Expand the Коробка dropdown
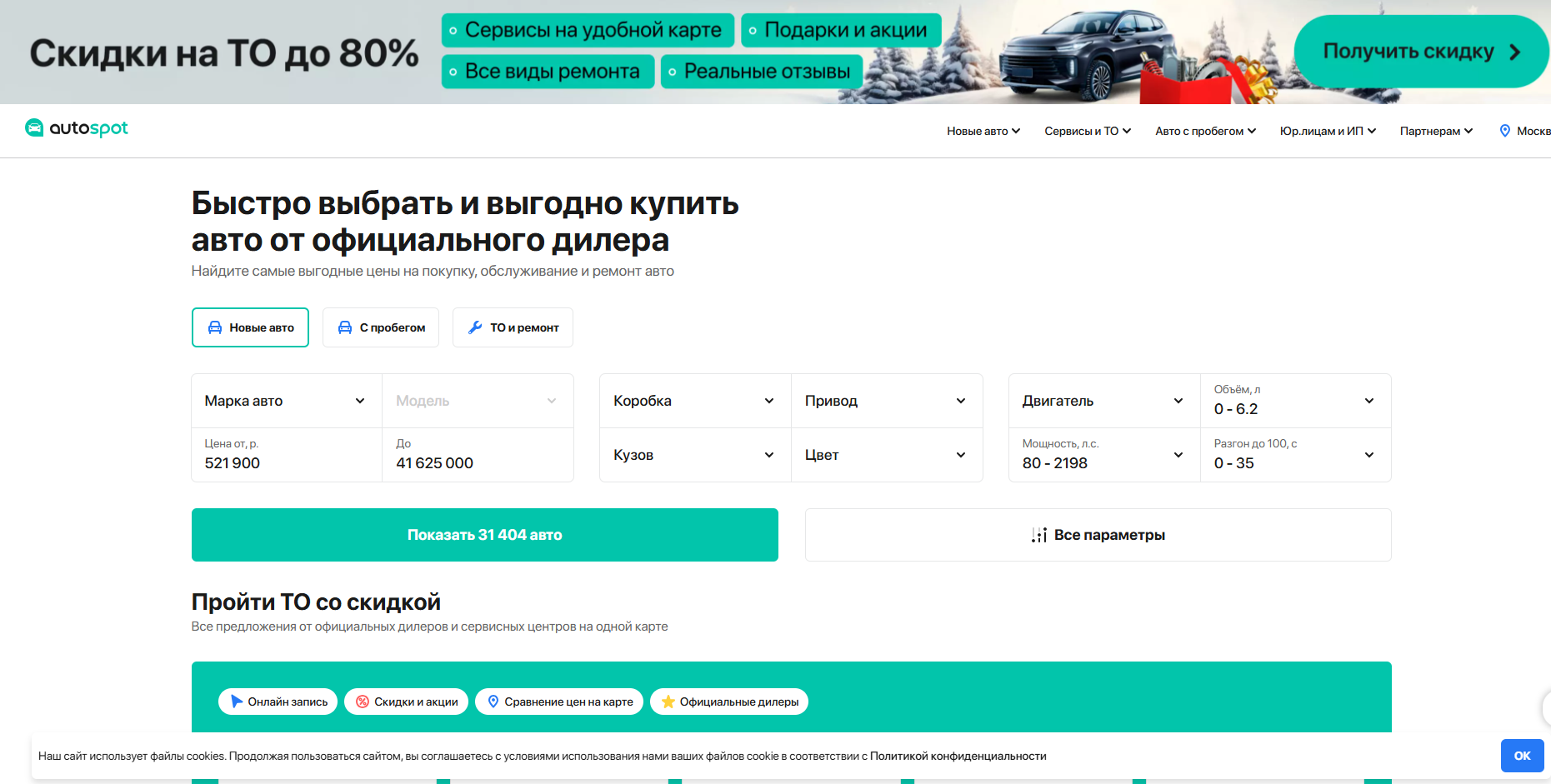Screen dimensions: 1551x784 click(x=695, y=401)
